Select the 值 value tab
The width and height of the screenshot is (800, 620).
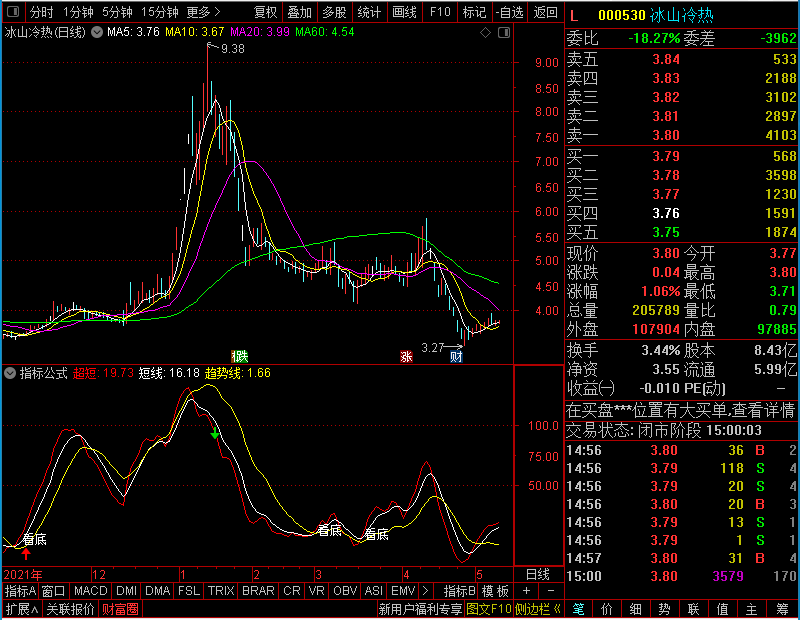722,609
